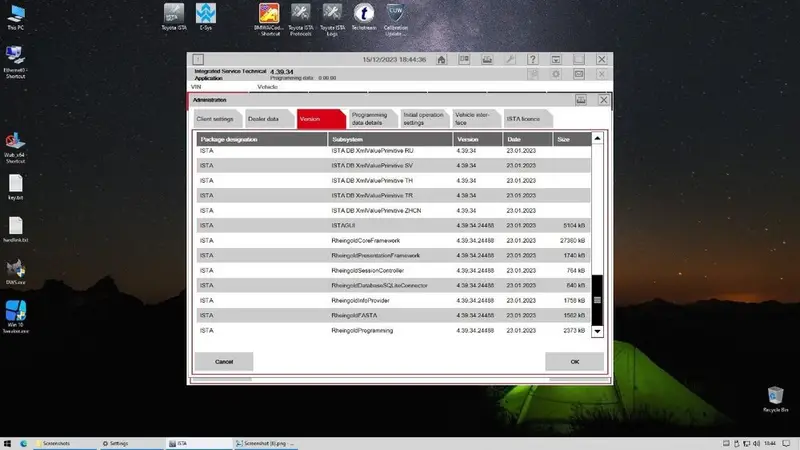Click the Version column header
The height and width of the screenshot is (450, 800).
[478, 139]
